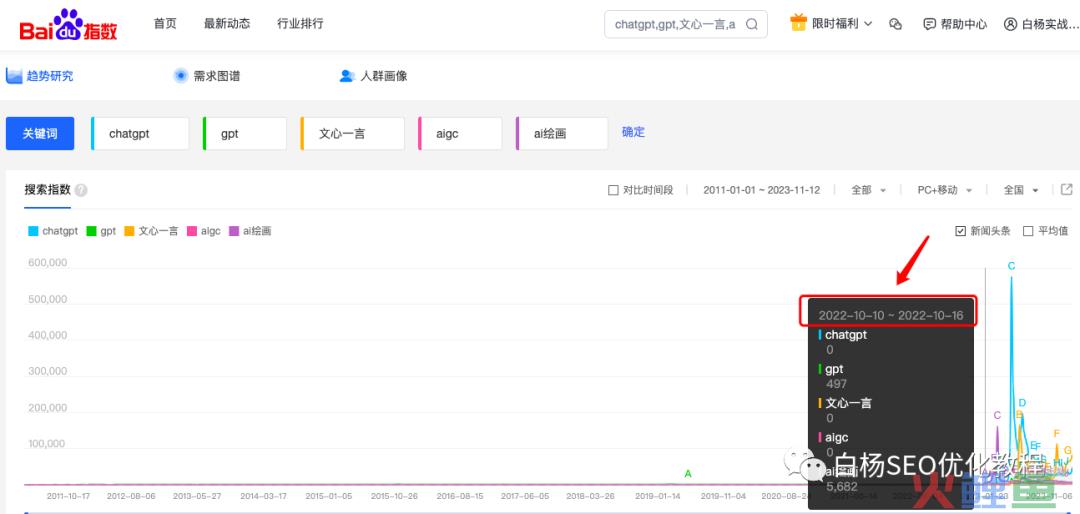Switch to 人群画像 tab
Screen dimensions: 1080x514
373,76
